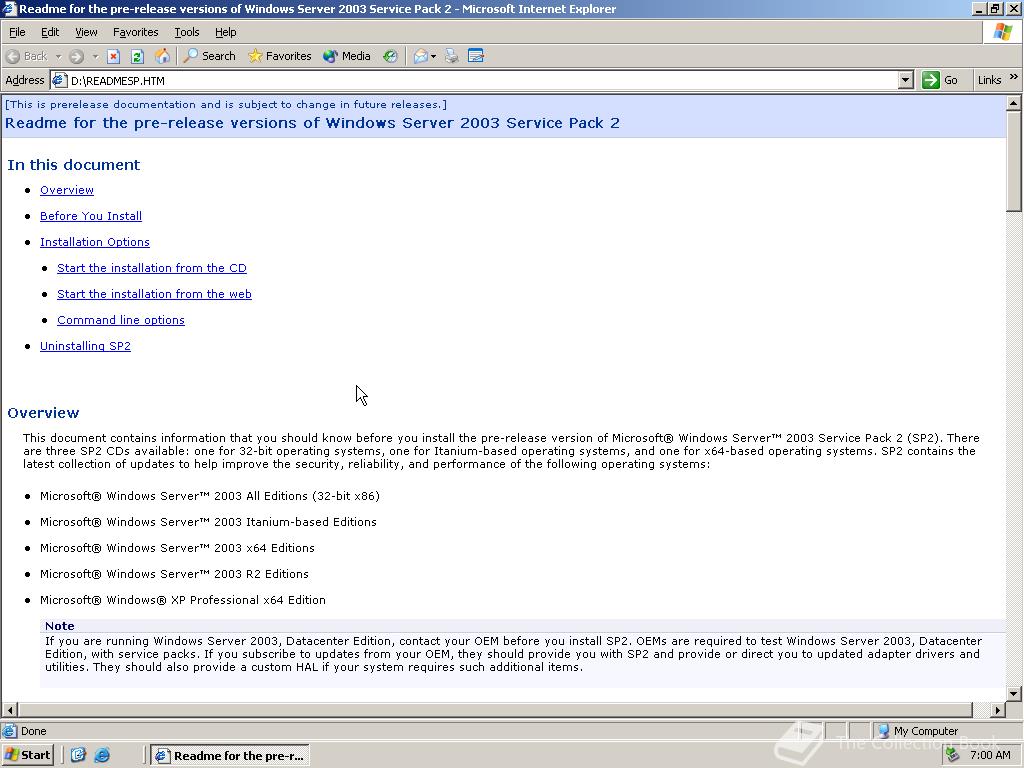
Task: Click Start the installation from the web
Action: [x=154, y=295]
